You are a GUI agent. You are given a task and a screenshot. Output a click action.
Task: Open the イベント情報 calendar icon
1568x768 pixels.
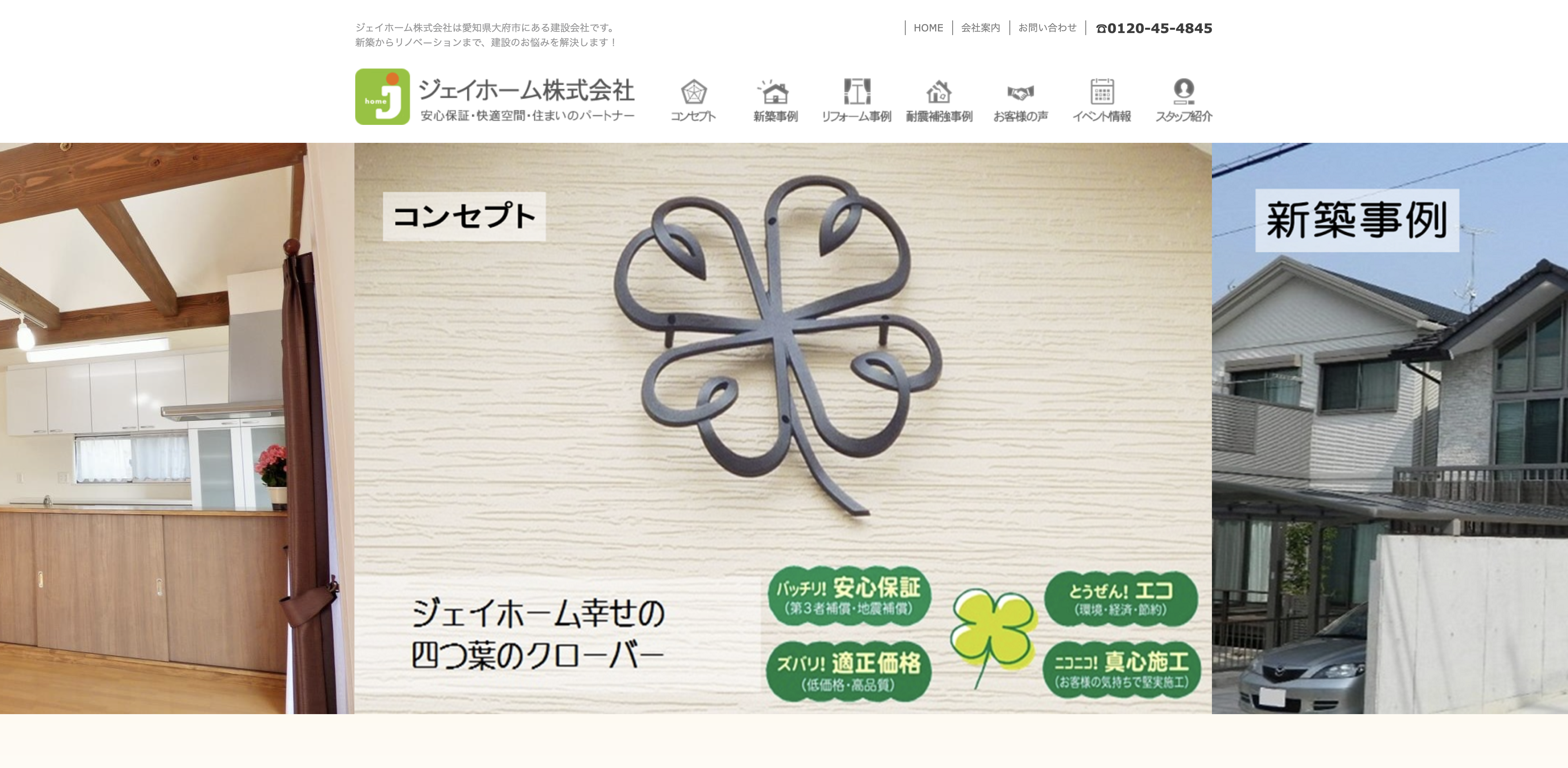[x=1102, y=92]
